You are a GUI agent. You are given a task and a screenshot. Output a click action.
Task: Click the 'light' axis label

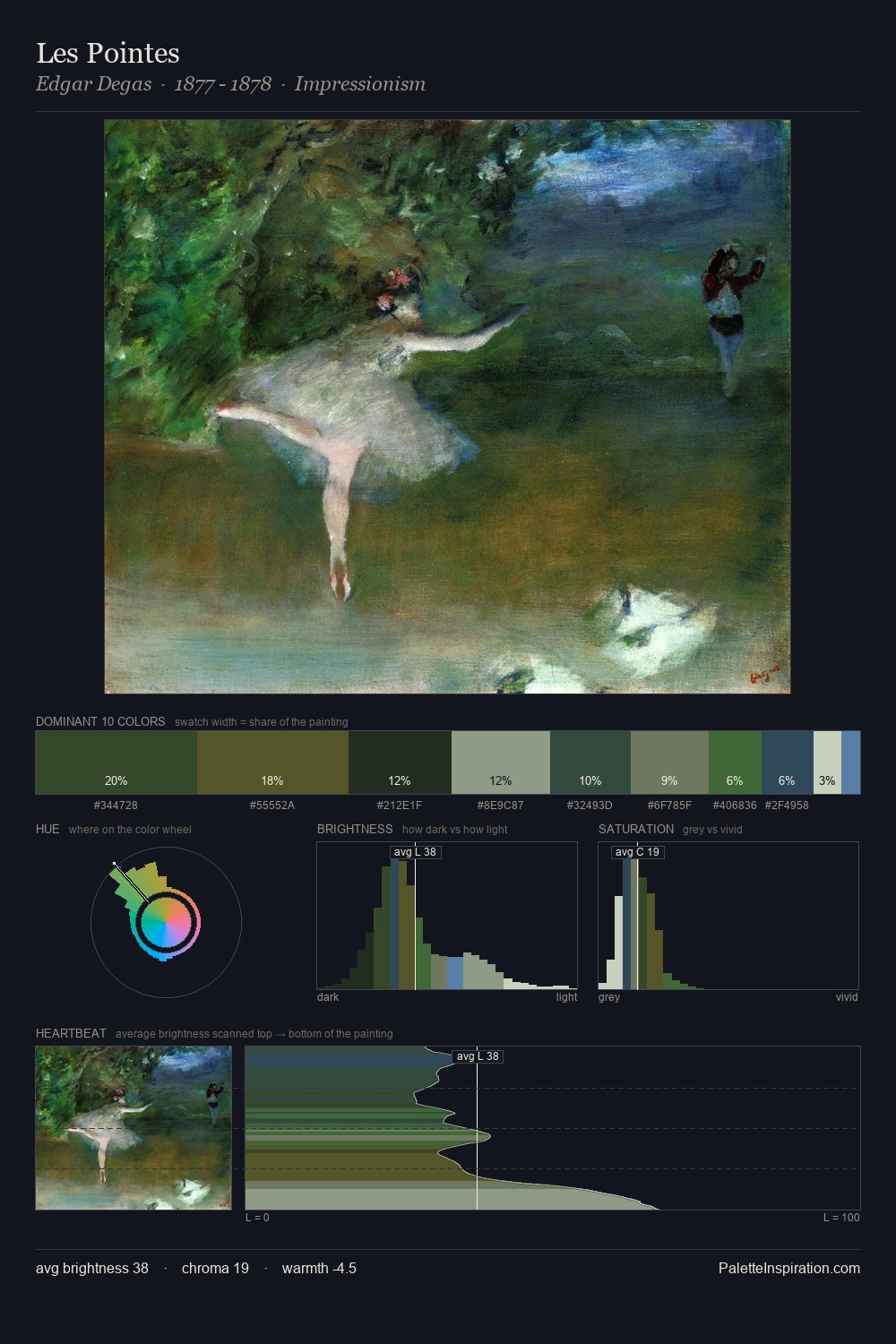[x=567, y=997]
